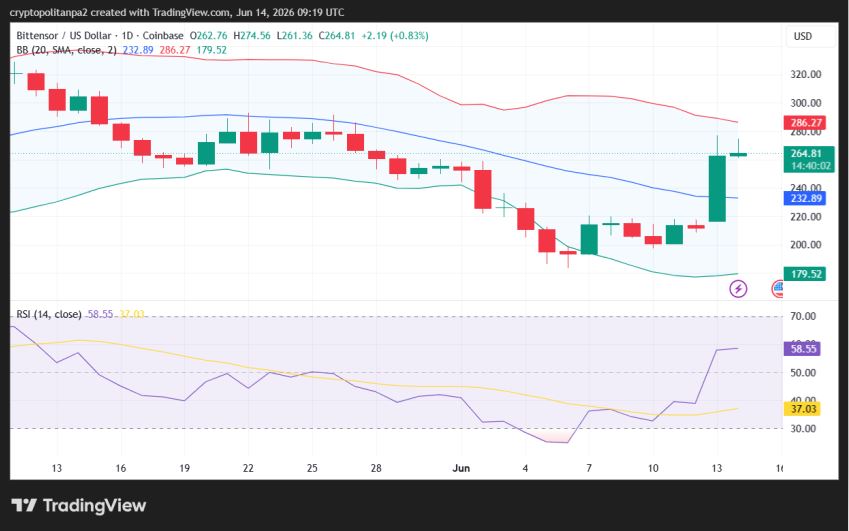Click the 7 date axis label
Image resolution: width=849 pixels, height=531 pixels.
click(x=589, y=468)
